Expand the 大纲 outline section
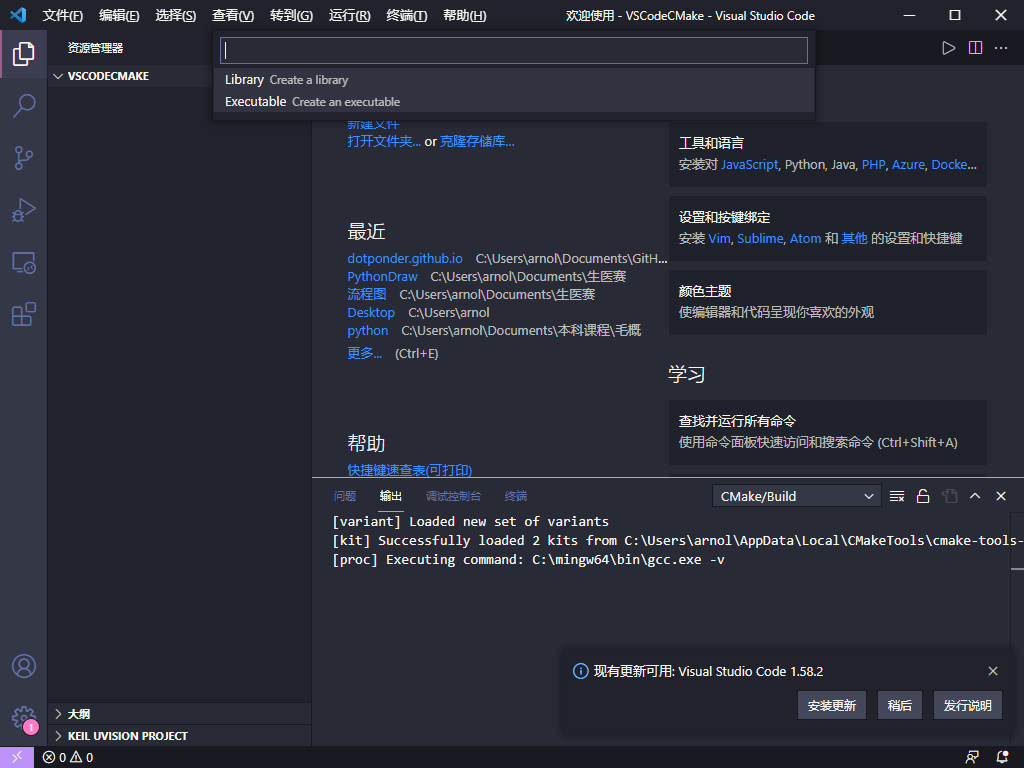 pyautogui.click(x=78, y=714)
